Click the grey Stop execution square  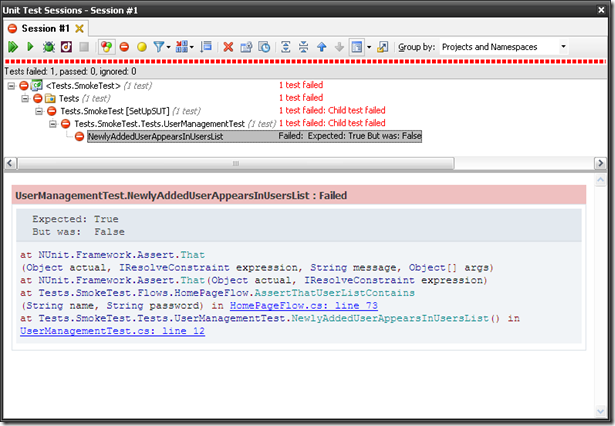point(84,47)
